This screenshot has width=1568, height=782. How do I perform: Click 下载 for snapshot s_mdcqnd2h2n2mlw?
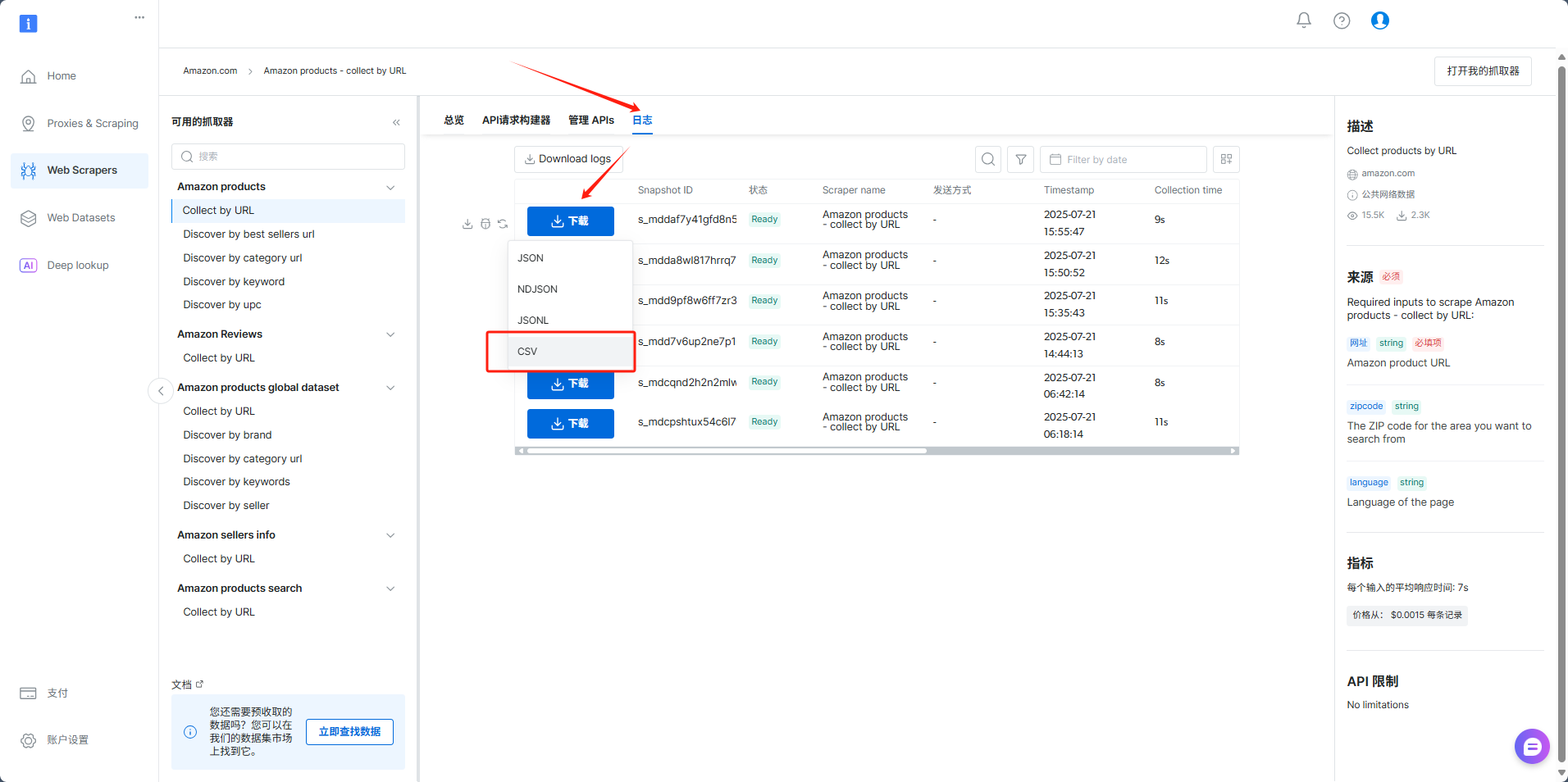coord(570,384)
